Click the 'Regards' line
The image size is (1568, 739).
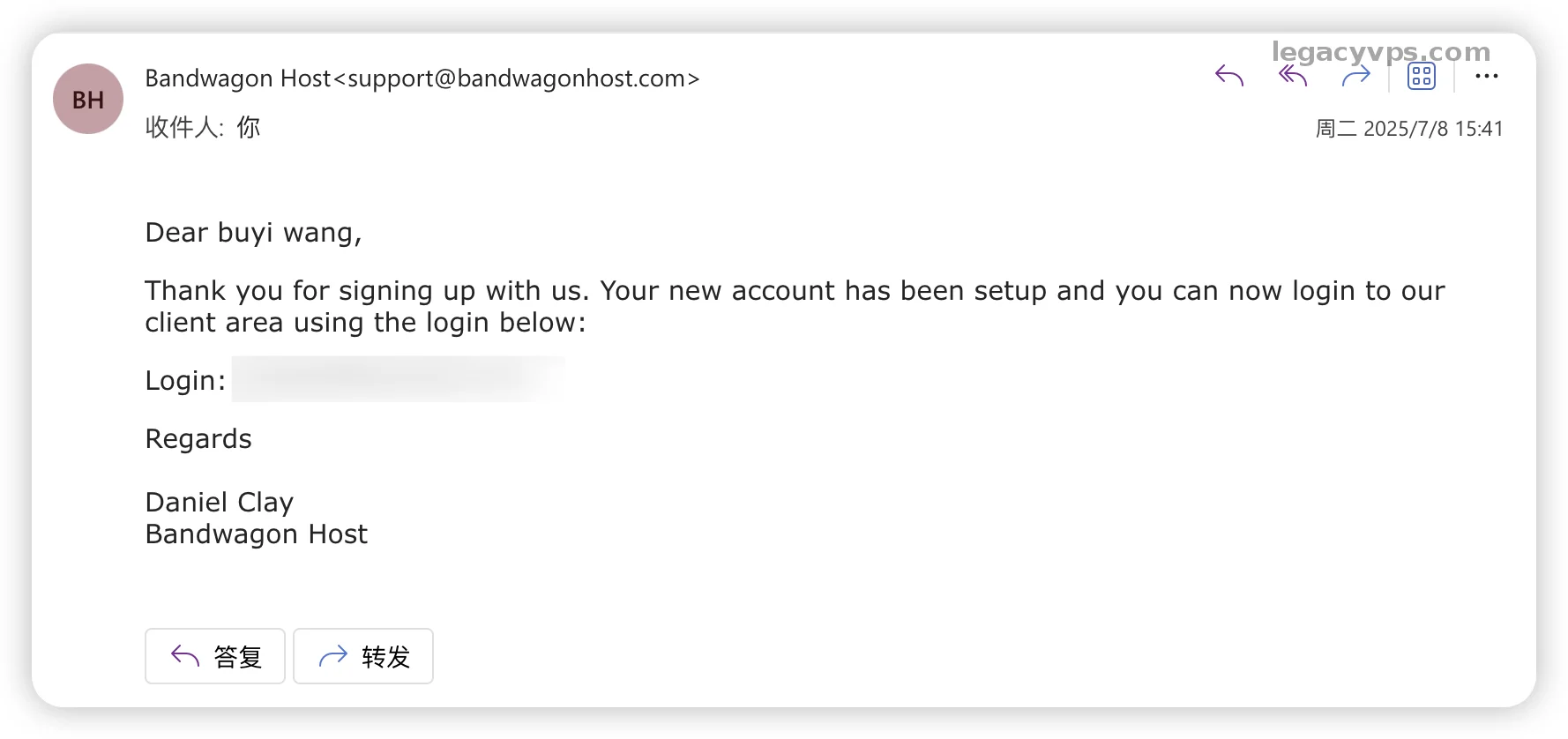[198, 439]
